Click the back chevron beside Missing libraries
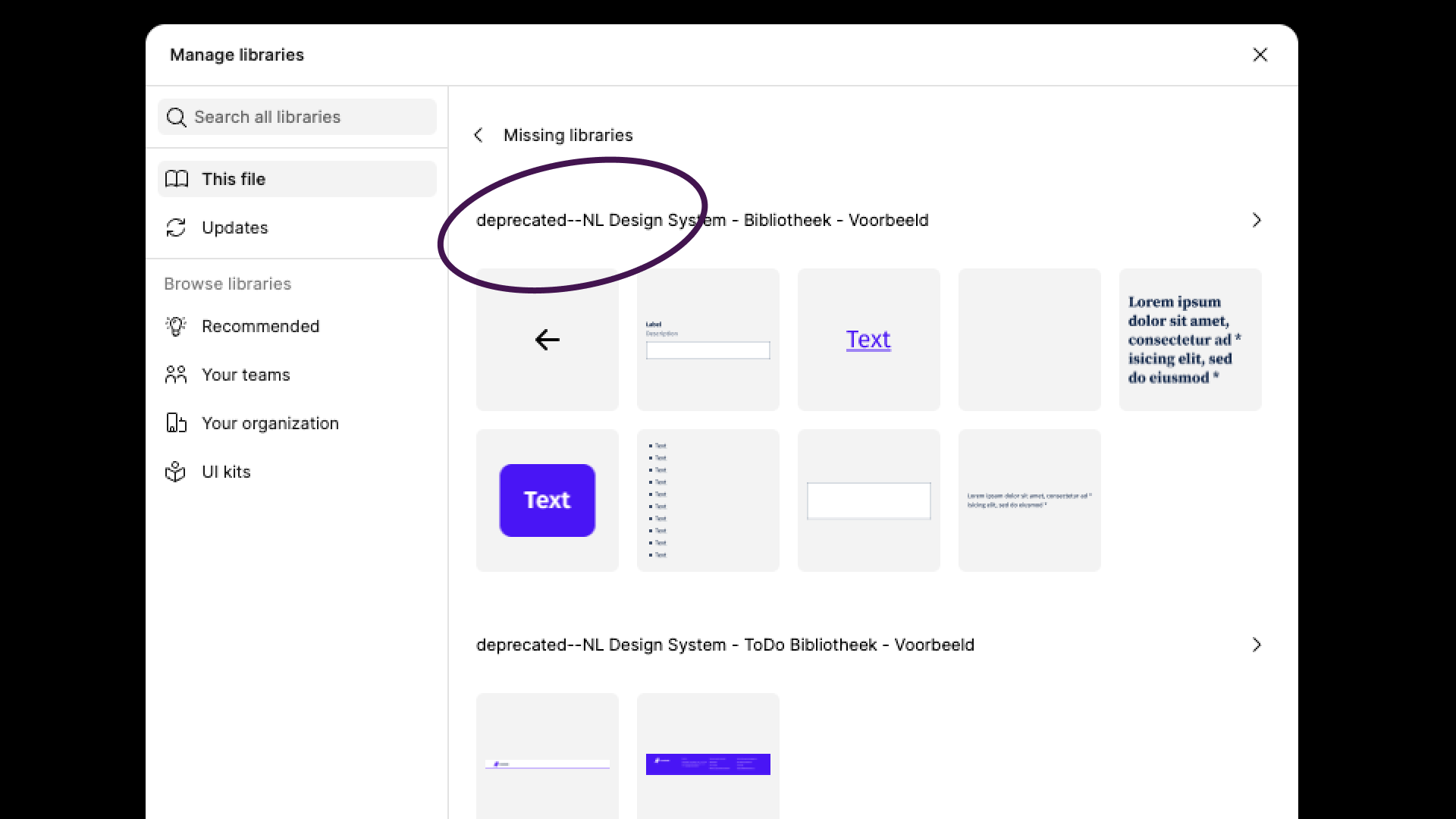 479,135
